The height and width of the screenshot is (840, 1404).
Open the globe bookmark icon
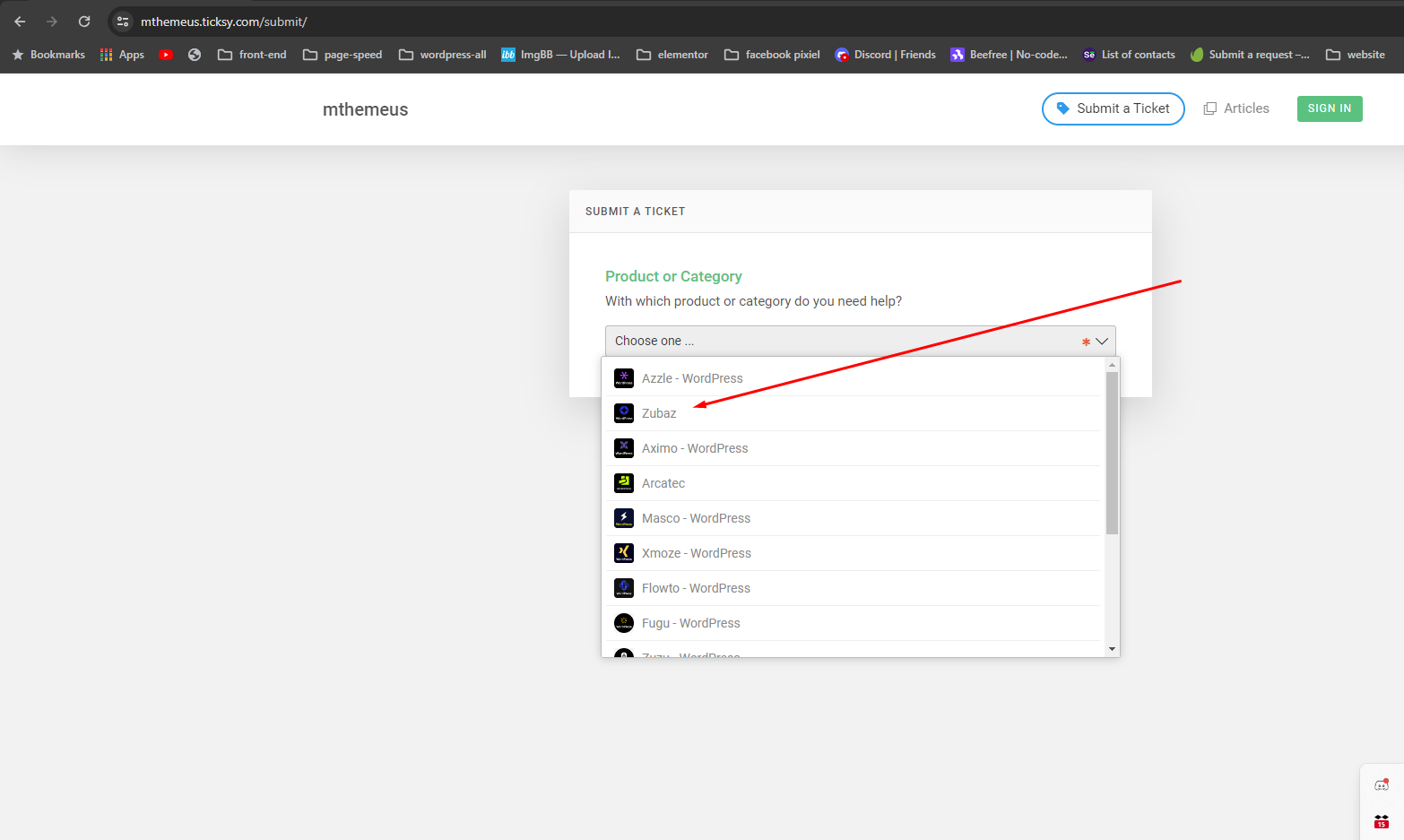coord(195,55)
